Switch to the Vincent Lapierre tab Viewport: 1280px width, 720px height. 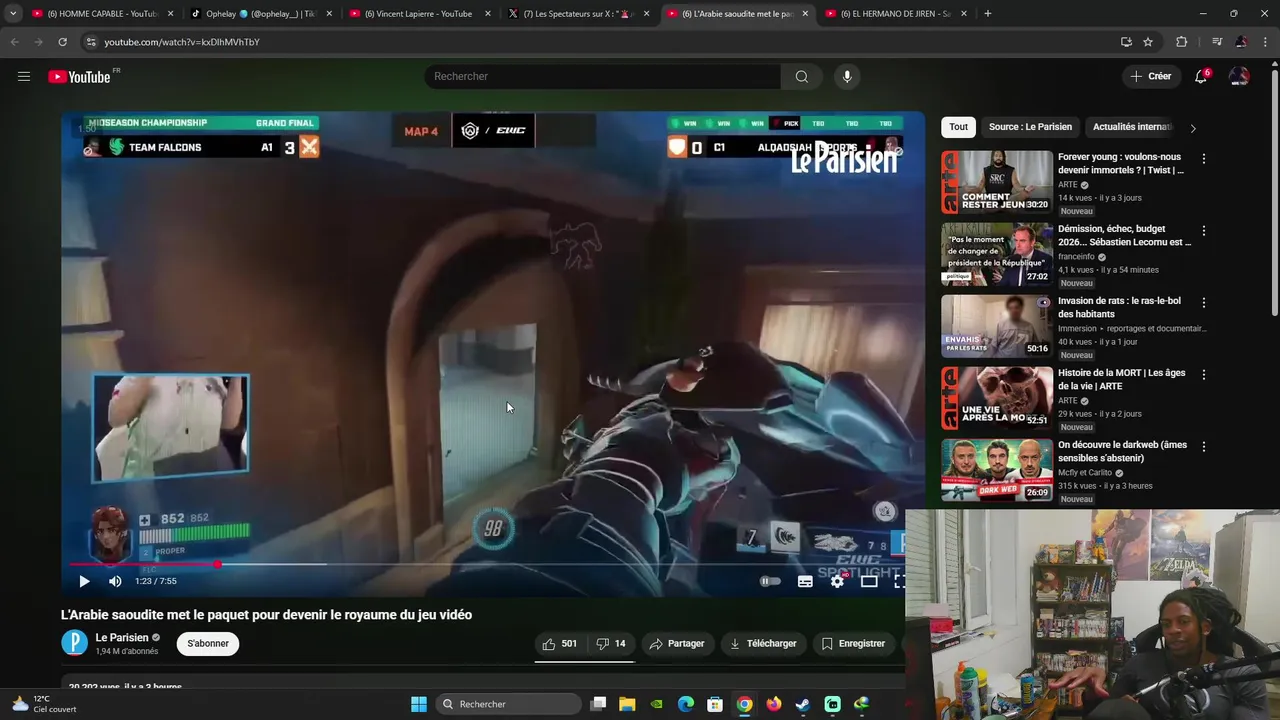pyautogui.click(x=419, y=14)
